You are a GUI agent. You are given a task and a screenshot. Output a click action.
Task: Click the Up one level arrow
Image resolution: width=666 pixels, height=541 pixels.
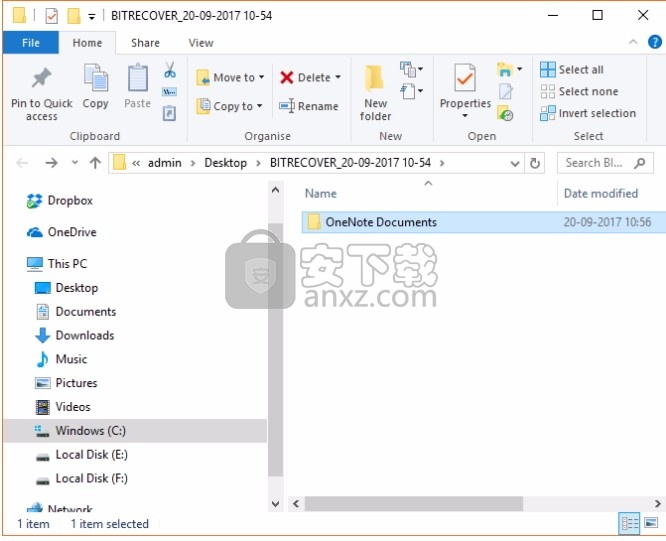tap(95, 163)
